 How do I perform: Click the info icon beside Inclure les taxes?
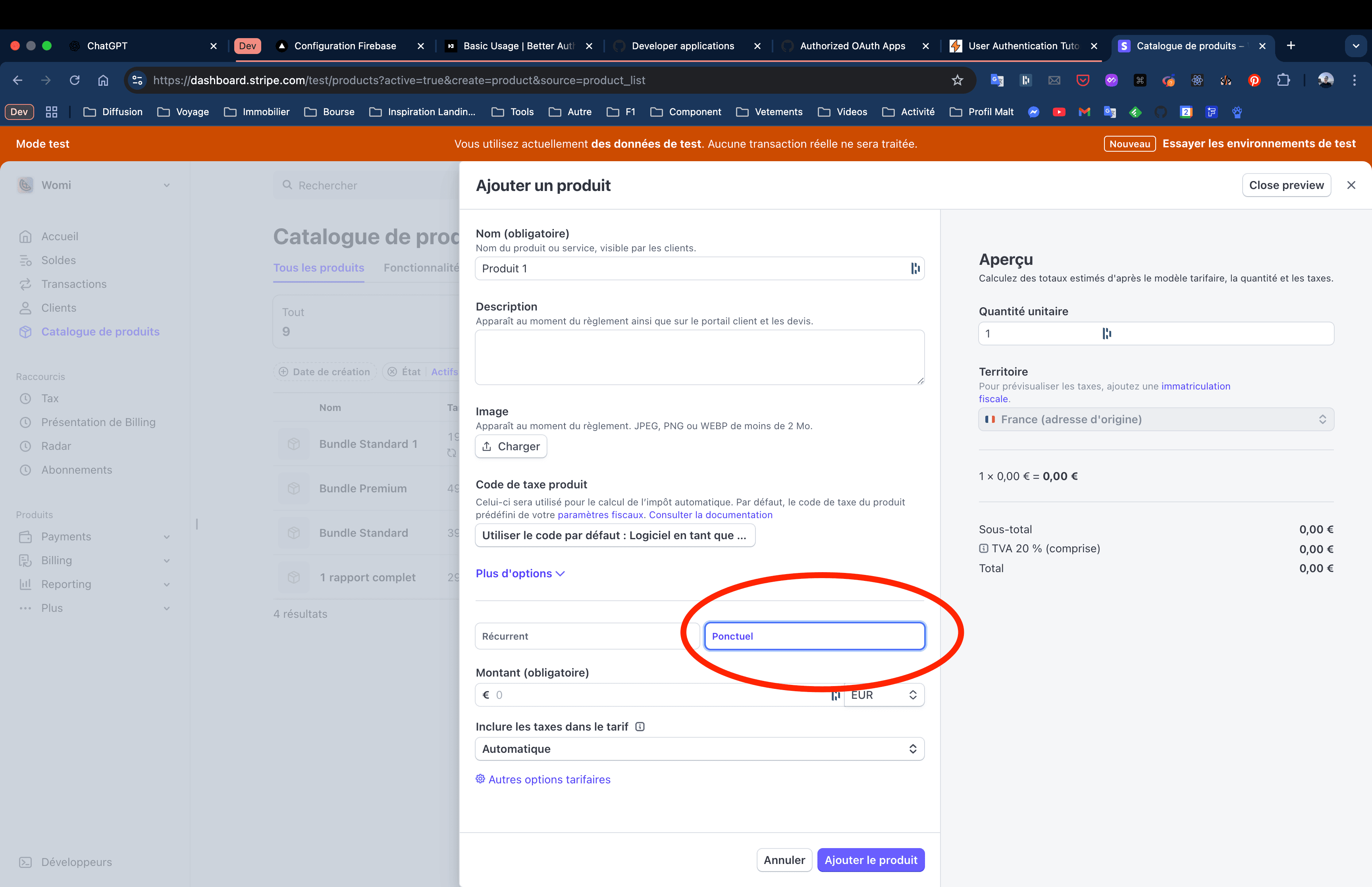pos(640,727)
